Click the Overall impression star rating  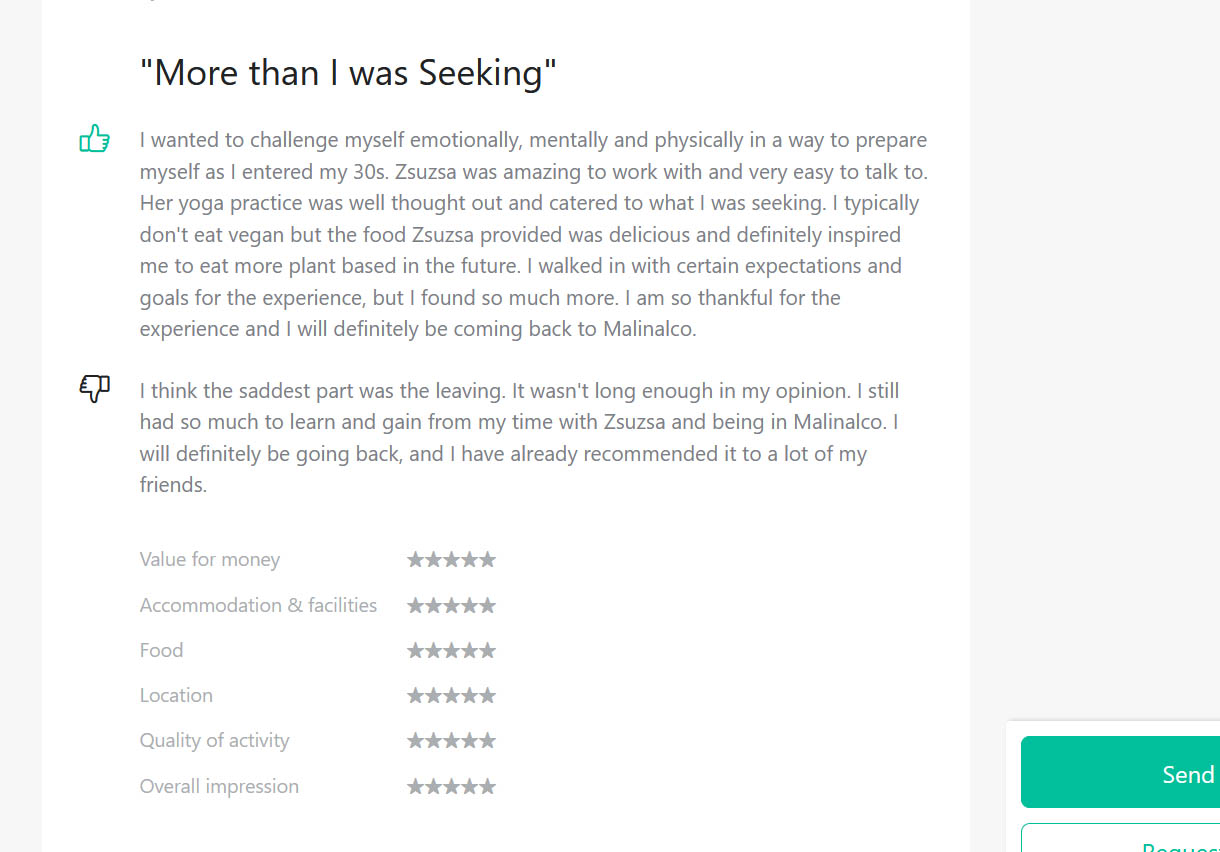451,786
